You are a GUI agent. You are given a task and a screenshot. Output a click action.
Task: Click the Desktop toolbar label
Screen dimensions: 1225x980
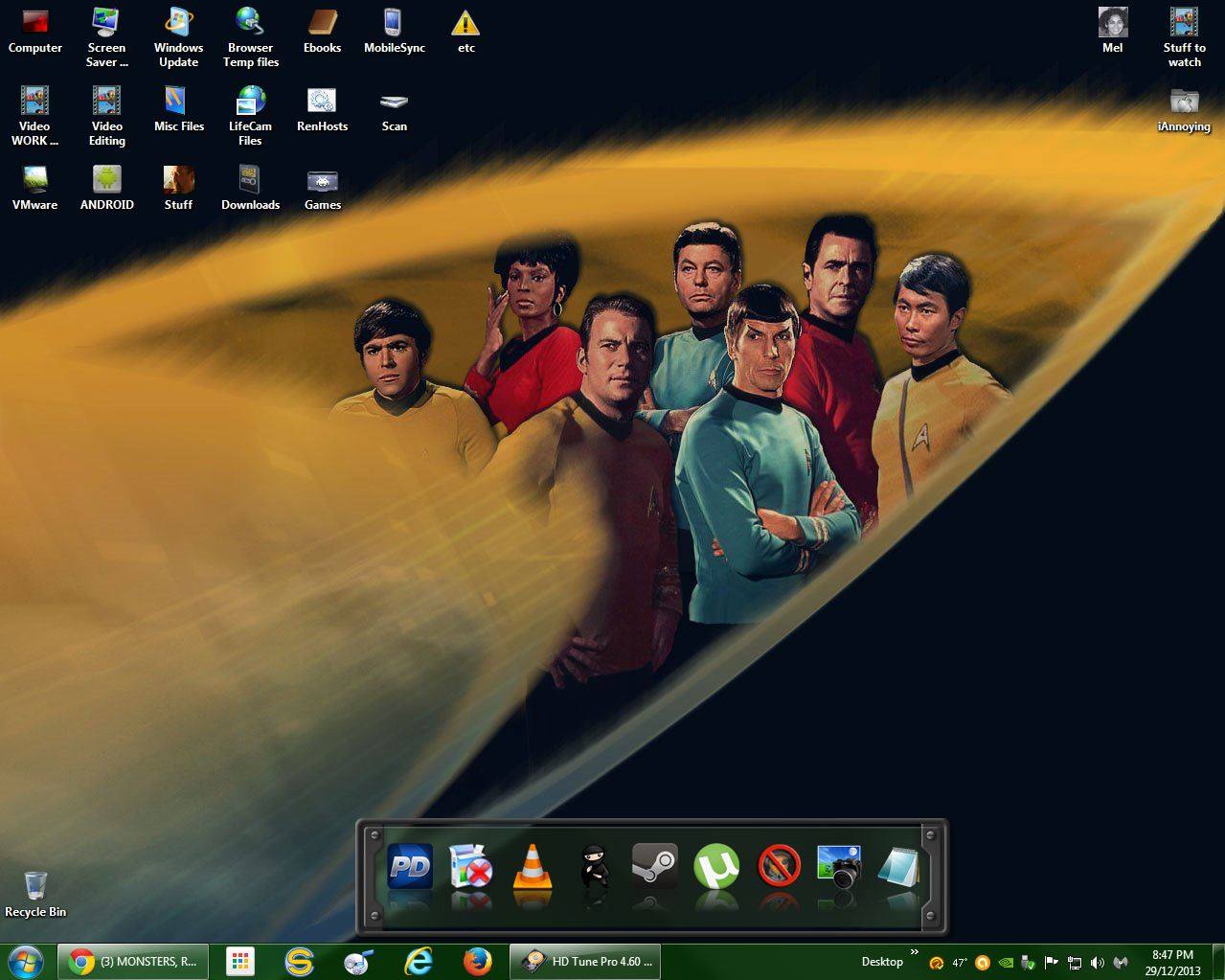(x=882, y=962)
